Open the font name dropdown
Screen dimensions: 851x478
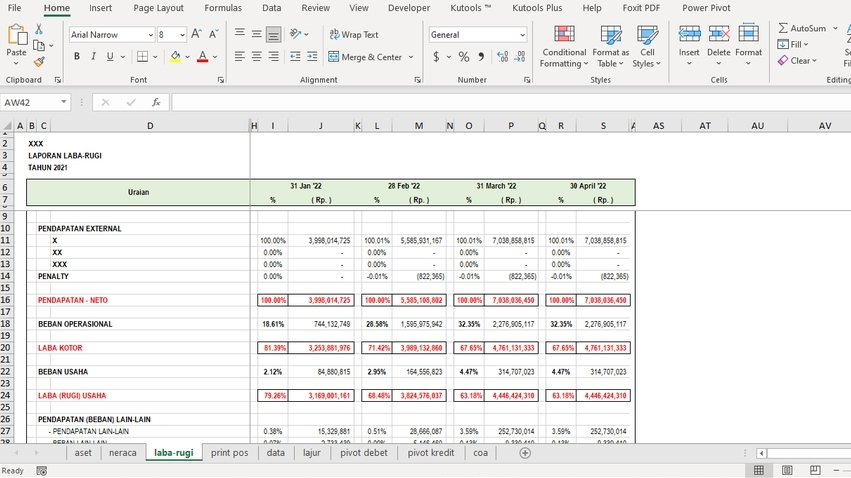pos(150,35)
